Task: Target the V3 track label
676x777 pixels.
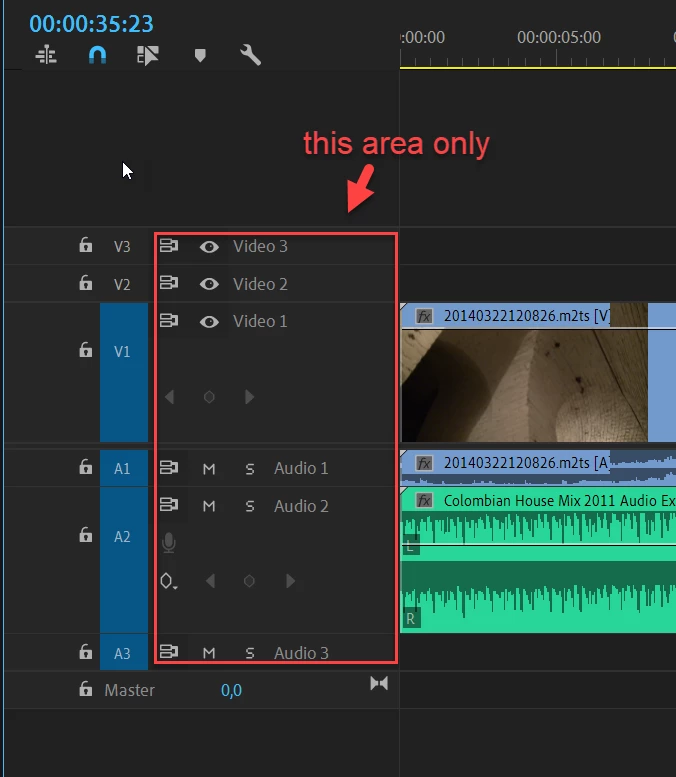Action: click(122, 246)
